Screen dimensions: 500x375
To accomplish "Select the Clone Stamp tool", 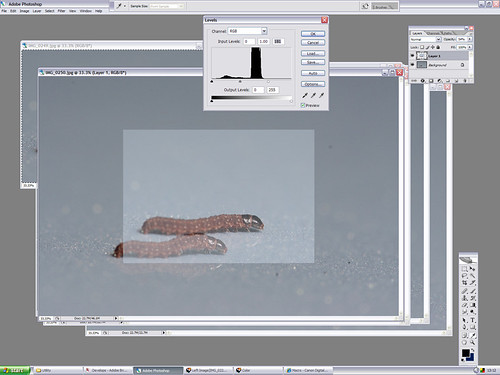I will [x=464, y=299].
